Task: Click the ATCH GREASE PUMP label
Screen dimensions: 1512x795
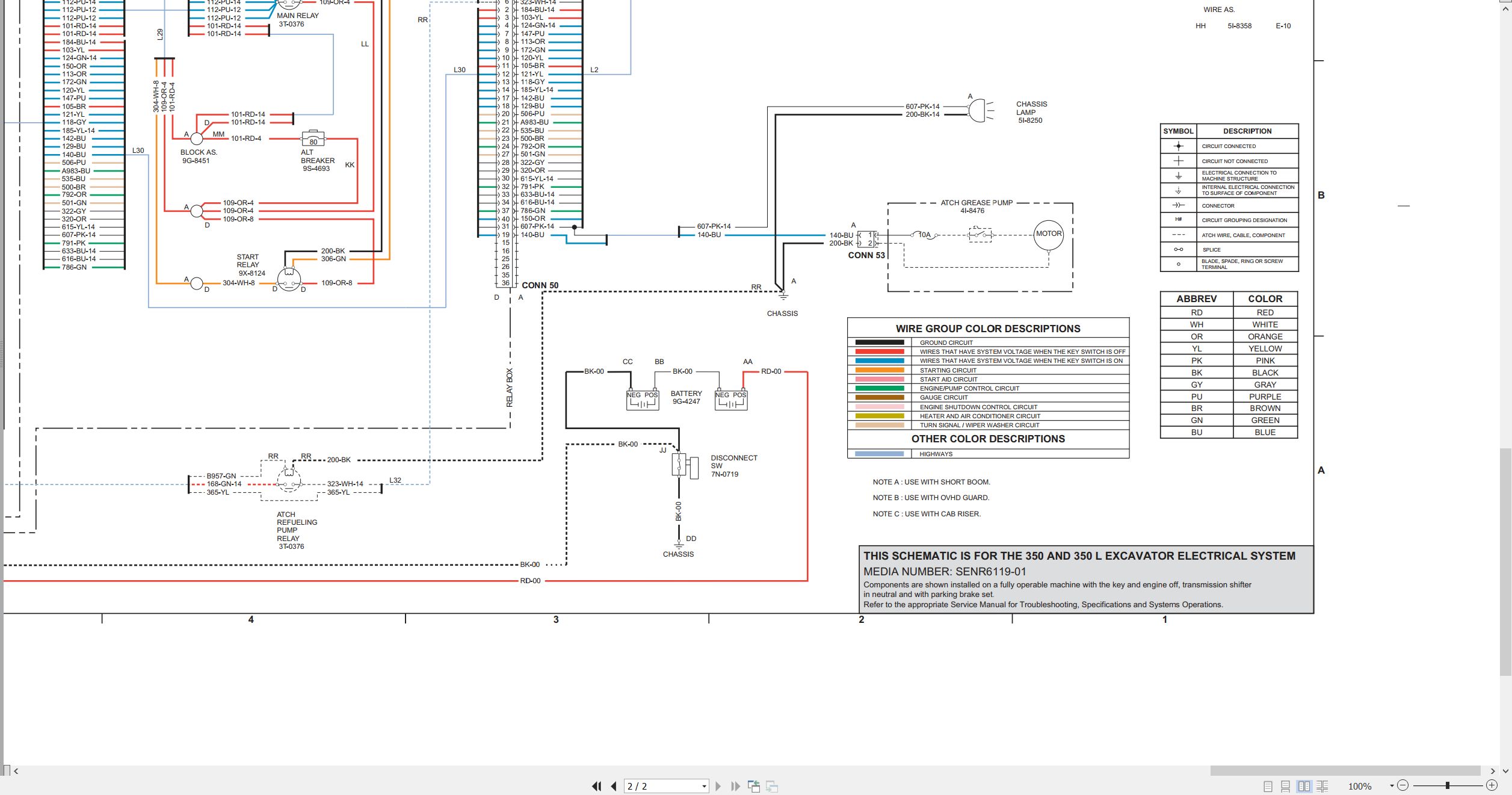Action: pyautogui.click(x=977, y=203)
